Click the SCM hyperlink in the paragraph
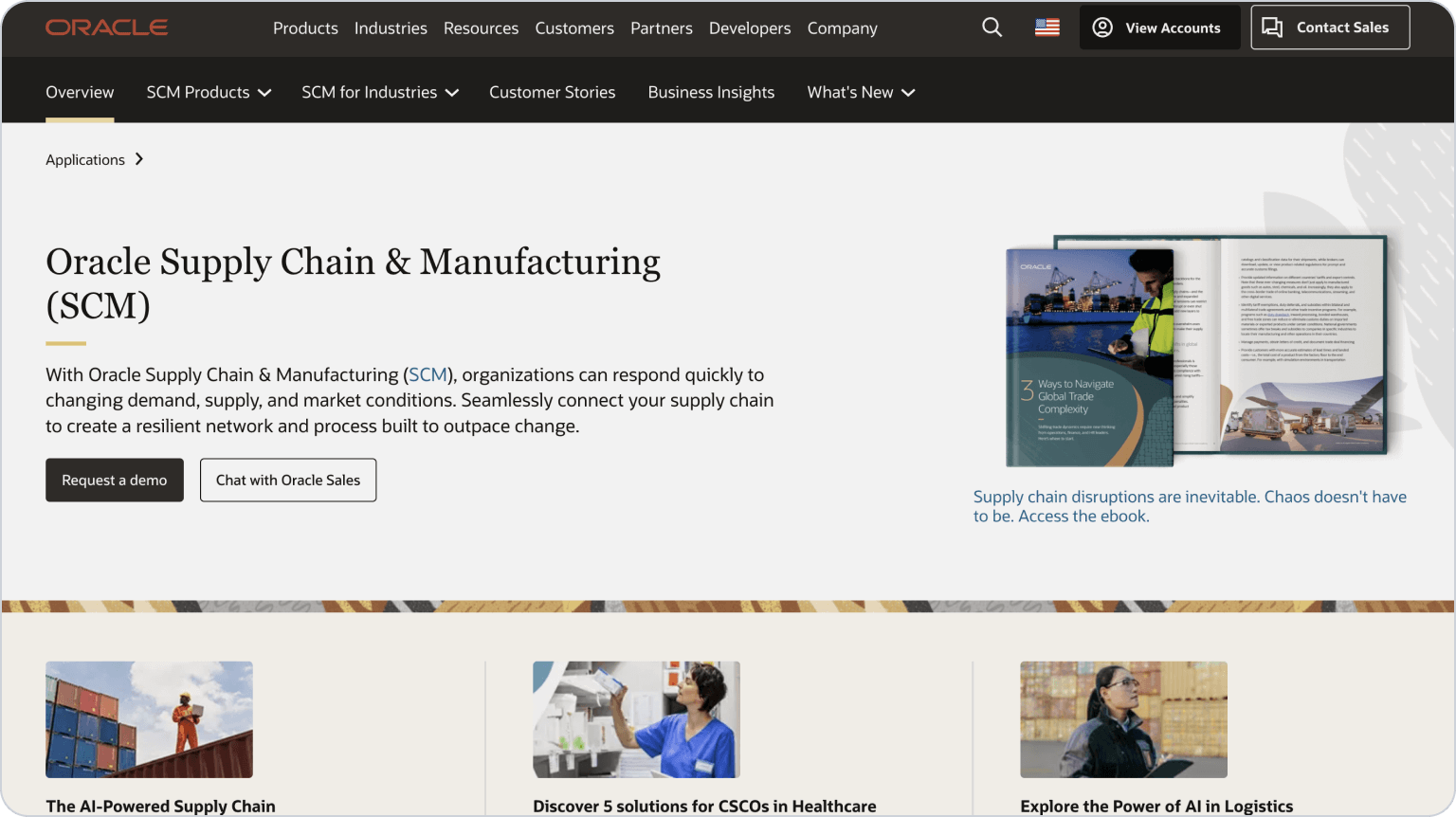Screen dimensions: 1456x817 click(x=428, y=374)
